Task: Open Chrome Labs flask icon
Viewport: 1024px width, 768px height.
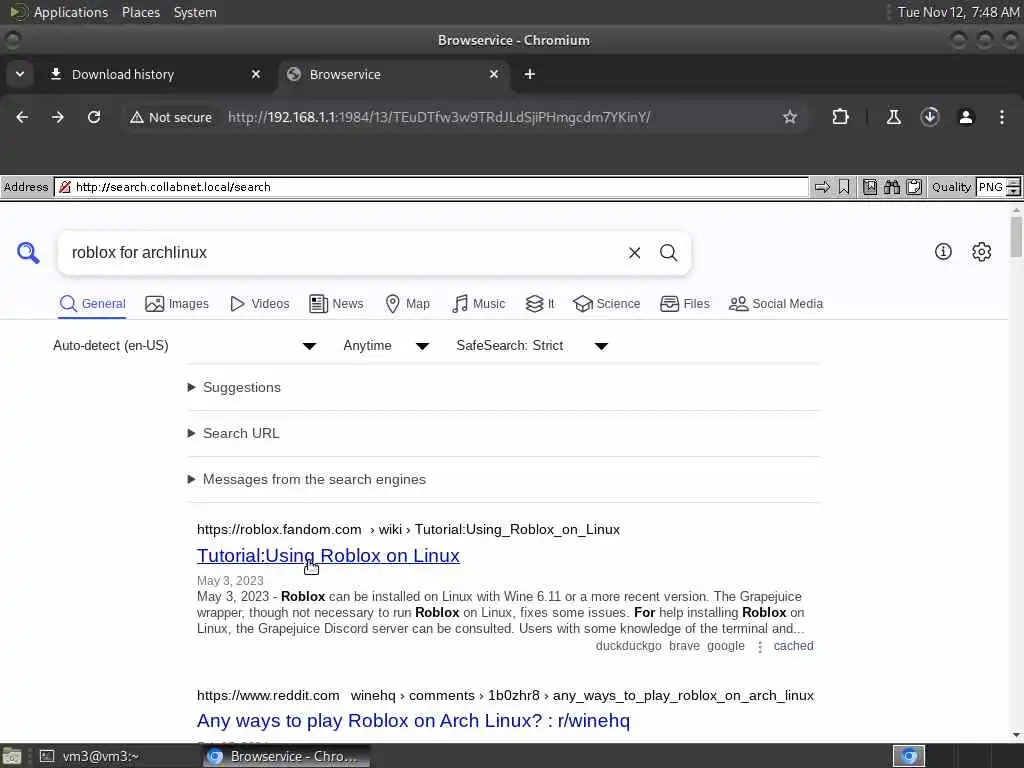Action: (893, 117)
